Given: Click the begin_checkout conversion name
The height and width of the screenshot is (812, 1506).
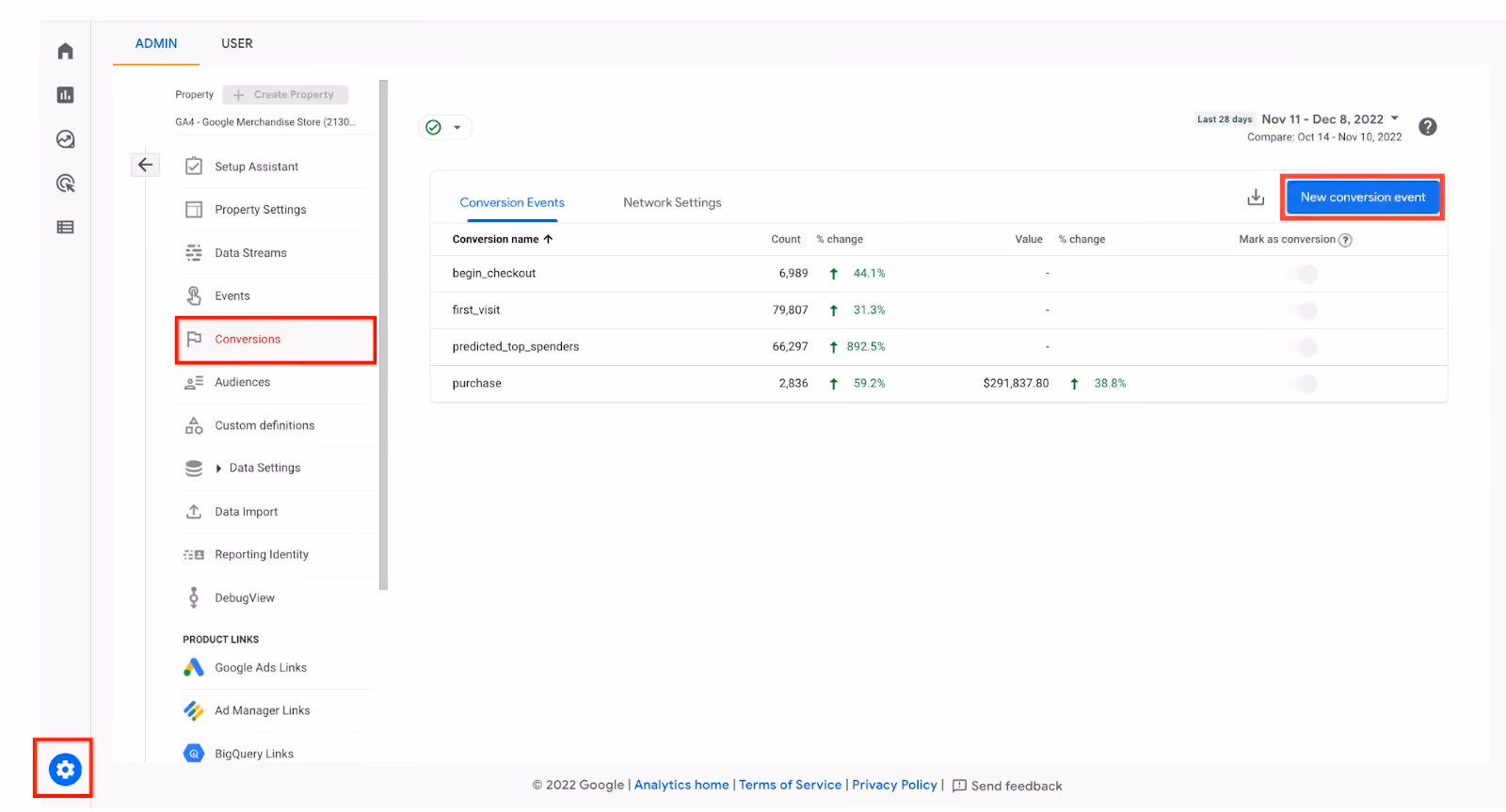Looking at the screenshot, I should click(494, 274).
